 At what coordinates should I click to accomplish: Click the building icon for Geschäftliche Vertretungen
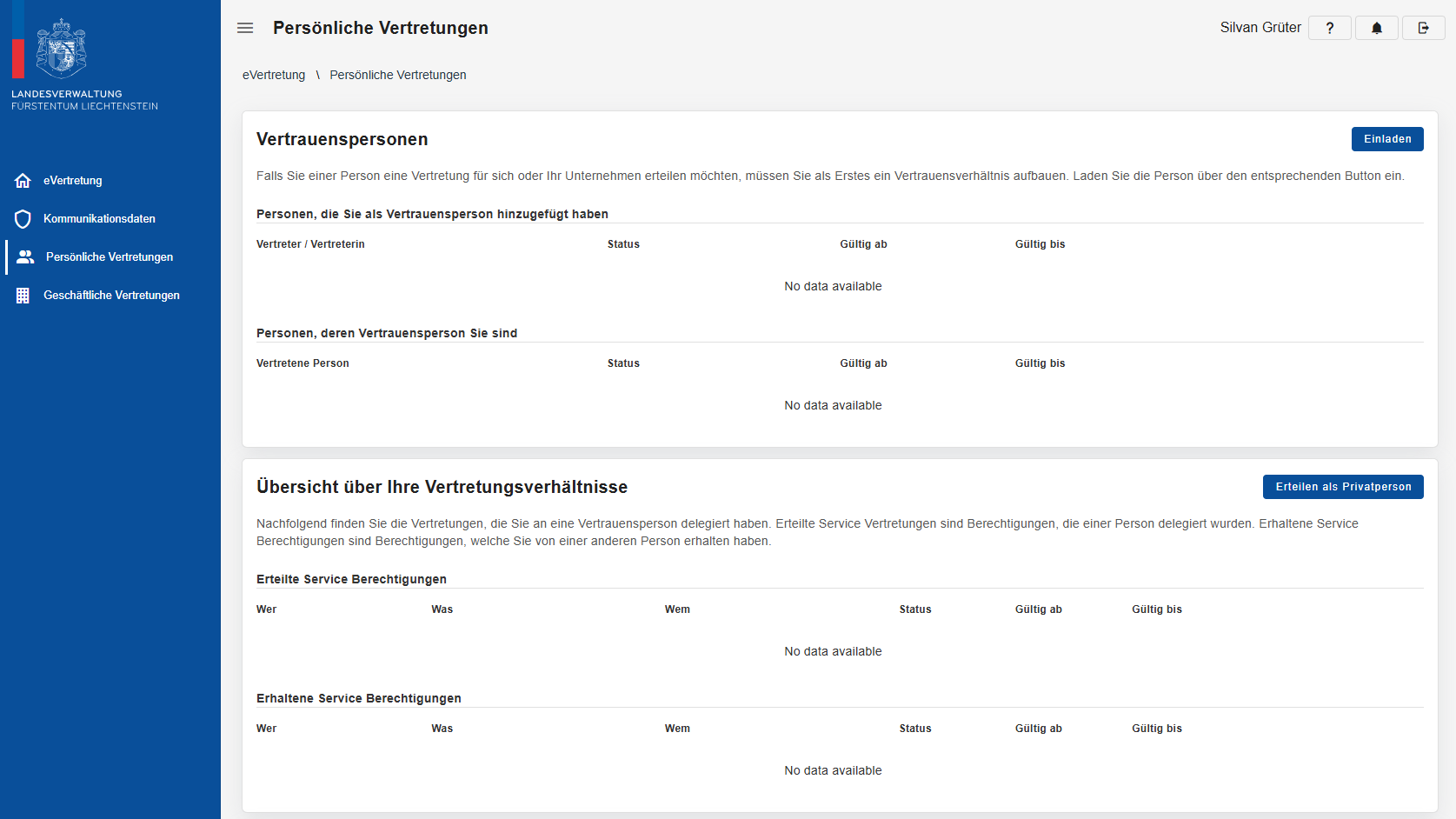coord(22,295)
